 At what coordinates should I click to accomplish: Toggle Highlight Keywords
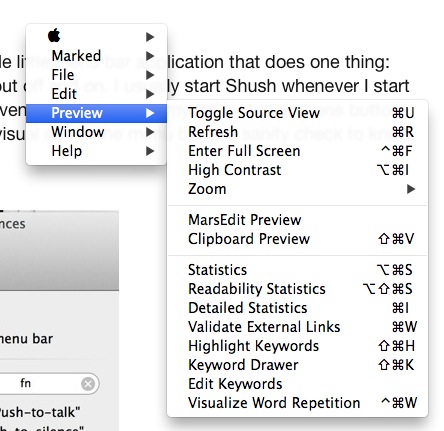tap(297, 346)
